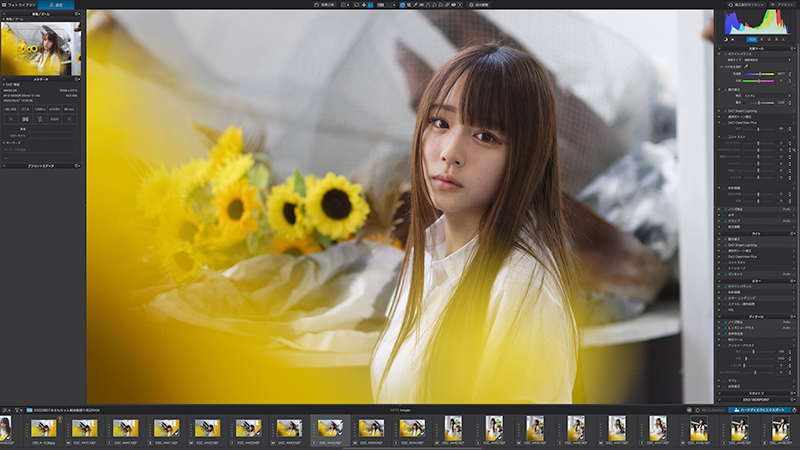Image resolution: width=800 pixels, height=450 pixels.
Task: Activate the repair bandage tool icon
Action: click(446, 5)
